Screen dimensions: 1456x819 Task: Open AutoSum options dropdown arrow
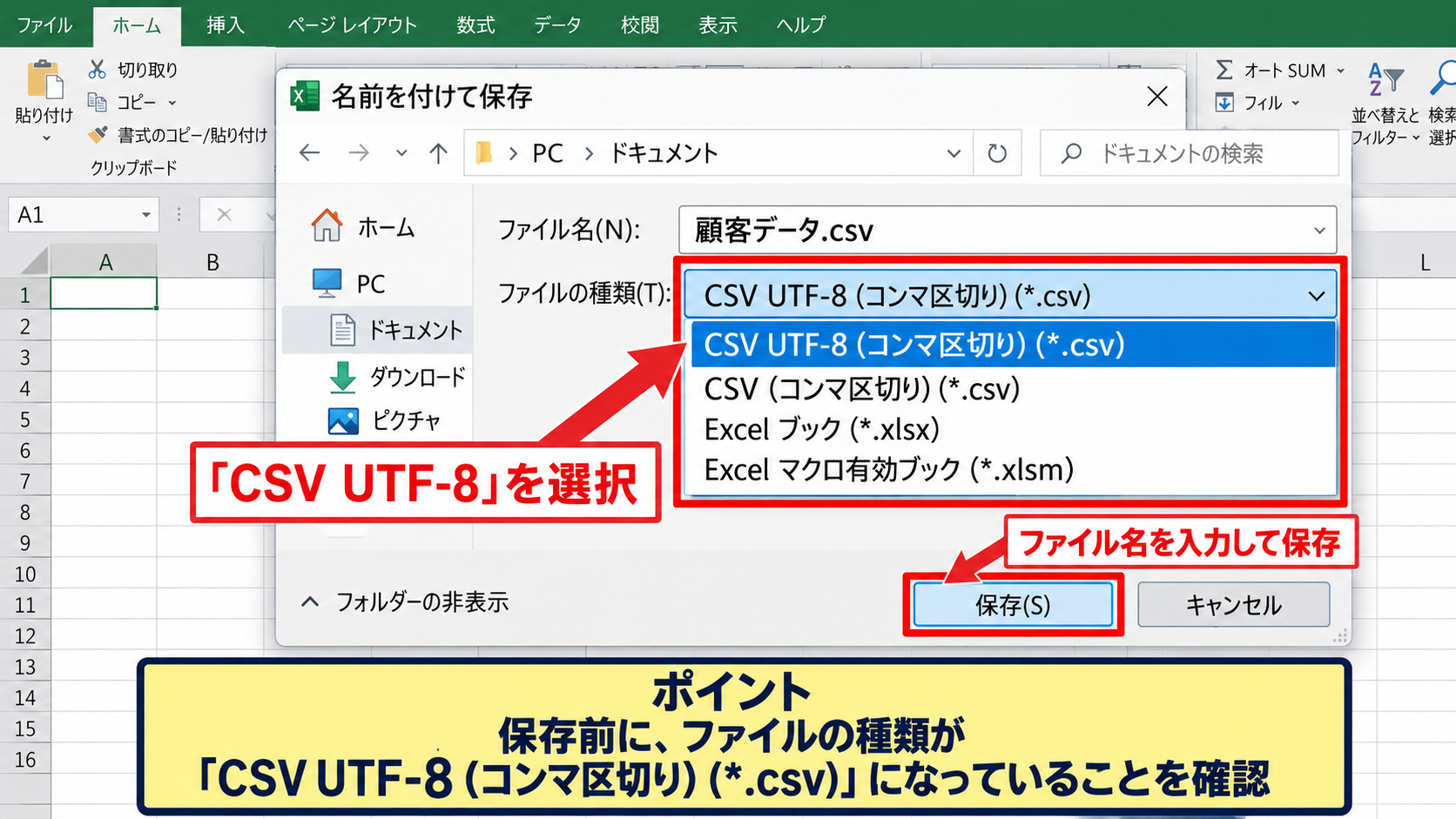coord(1341,70)
